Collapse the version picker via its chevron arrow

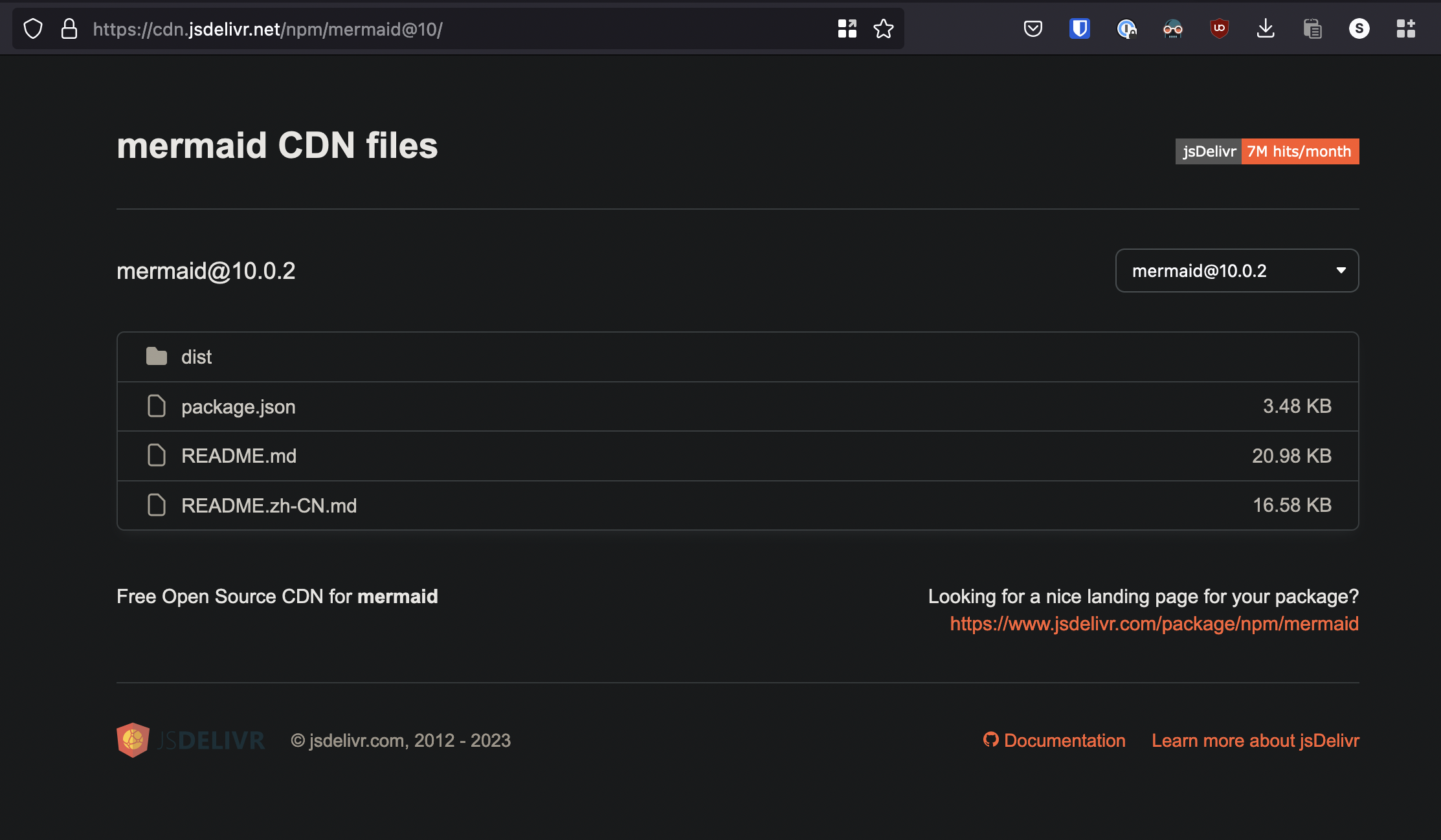click(x=1340, y=271)
